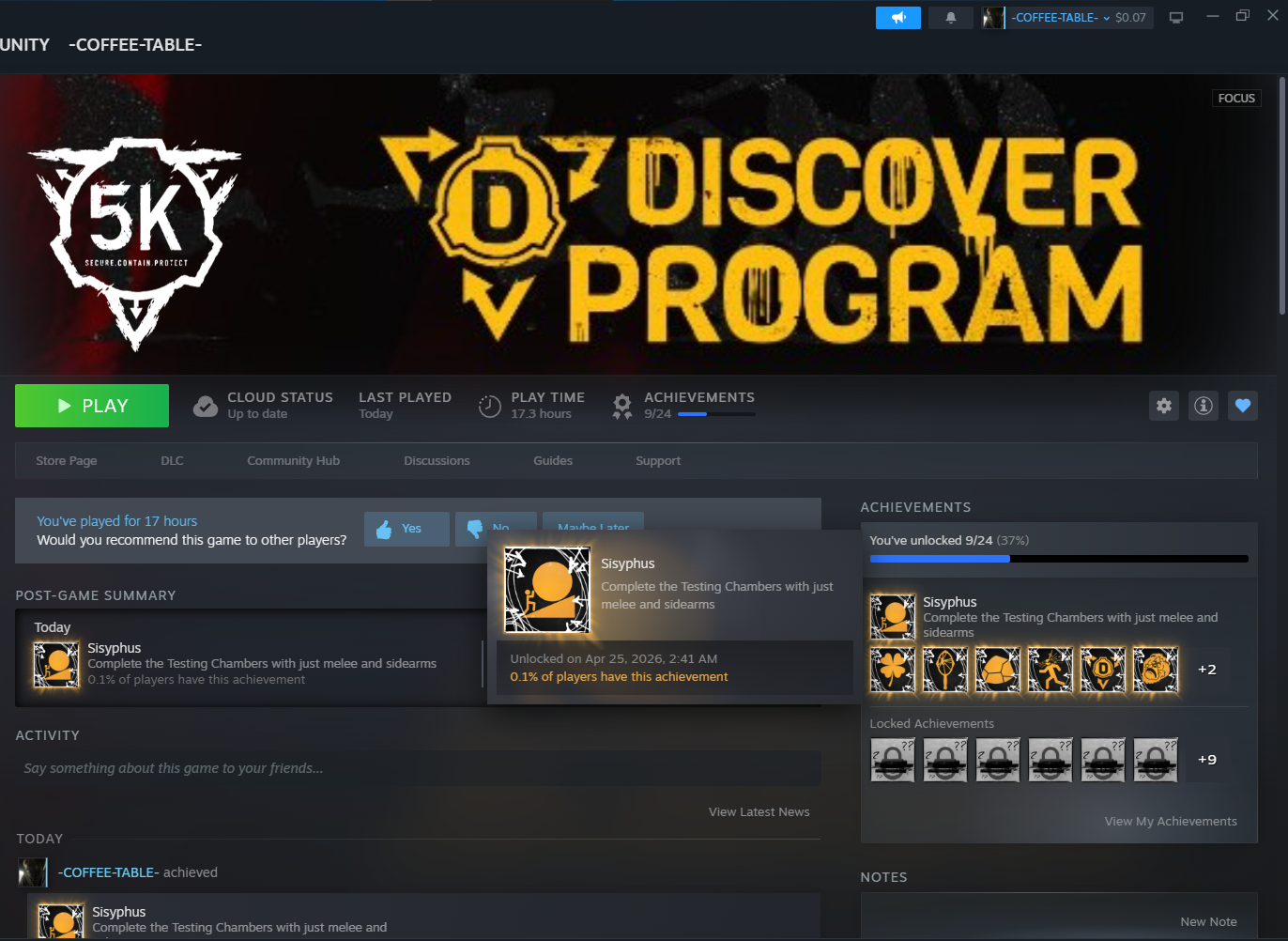The image size is (1288, 941).
Task: Open the notifications bell
Action: point(950,18)
